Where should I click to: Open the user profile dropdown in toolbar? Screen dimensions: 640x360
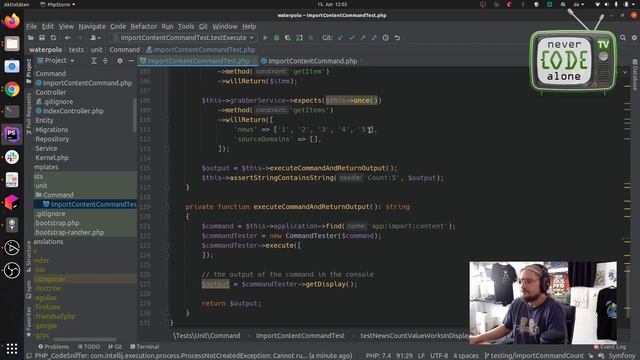[x=95, y=38]
